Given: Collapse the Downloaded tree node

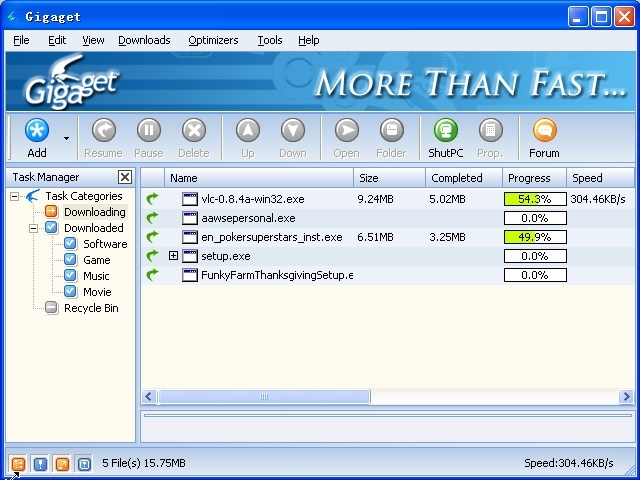Looking at the screenshot, I should pyautogui.click(x=33, y=228).
